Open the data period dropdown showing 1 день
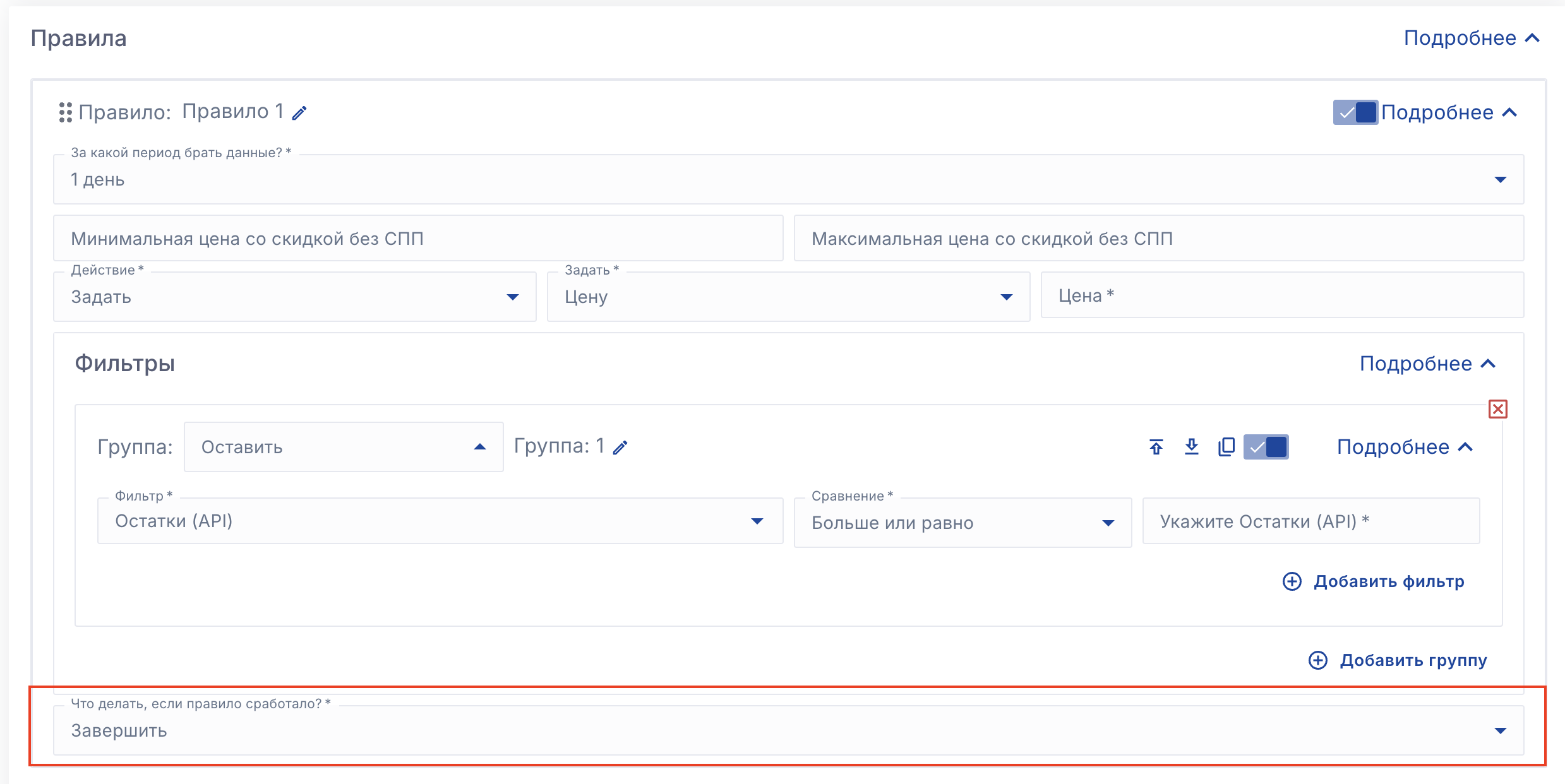 788,180
